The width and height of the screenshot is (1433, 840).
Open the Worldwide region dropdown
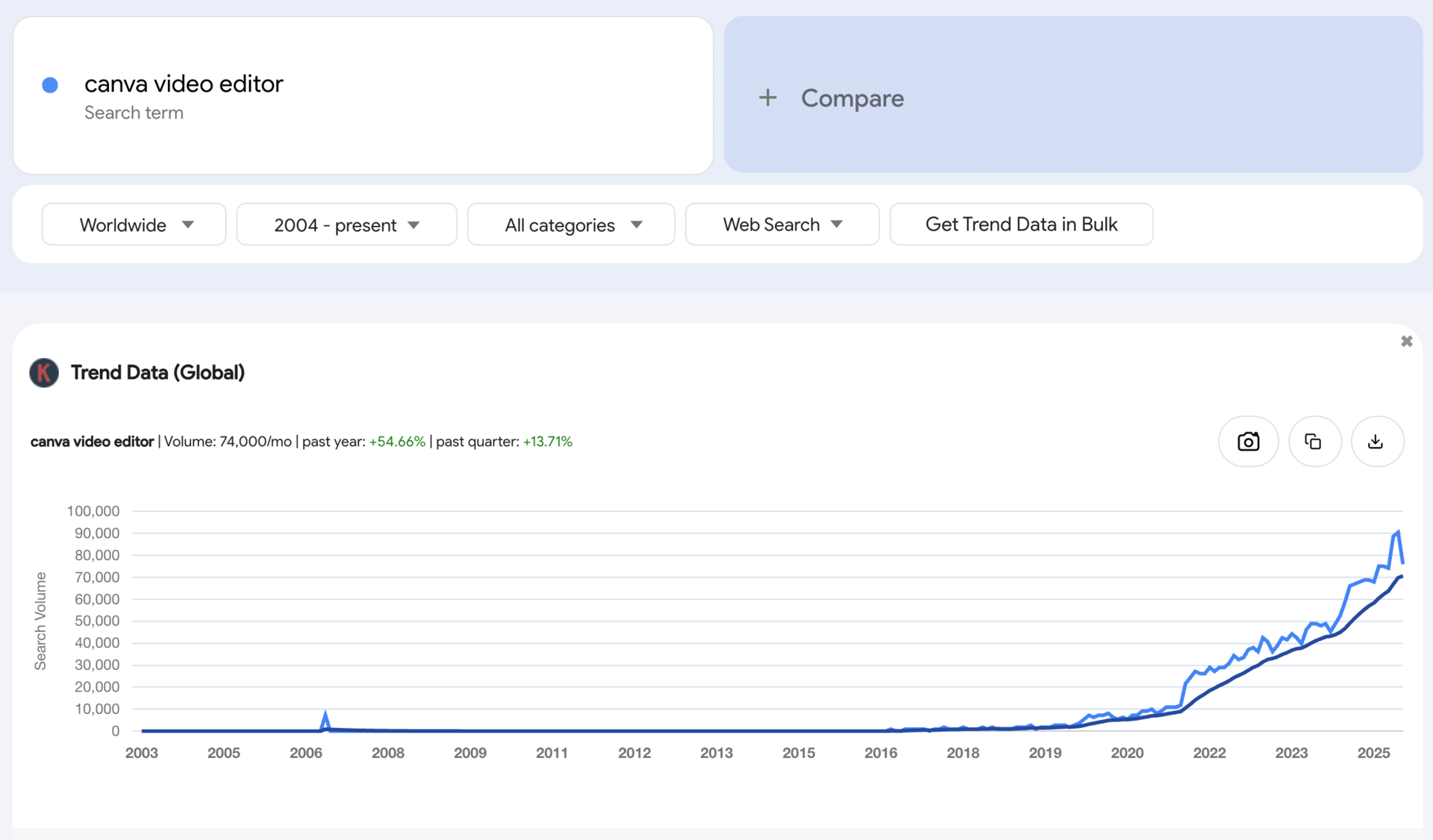point(134,225)
